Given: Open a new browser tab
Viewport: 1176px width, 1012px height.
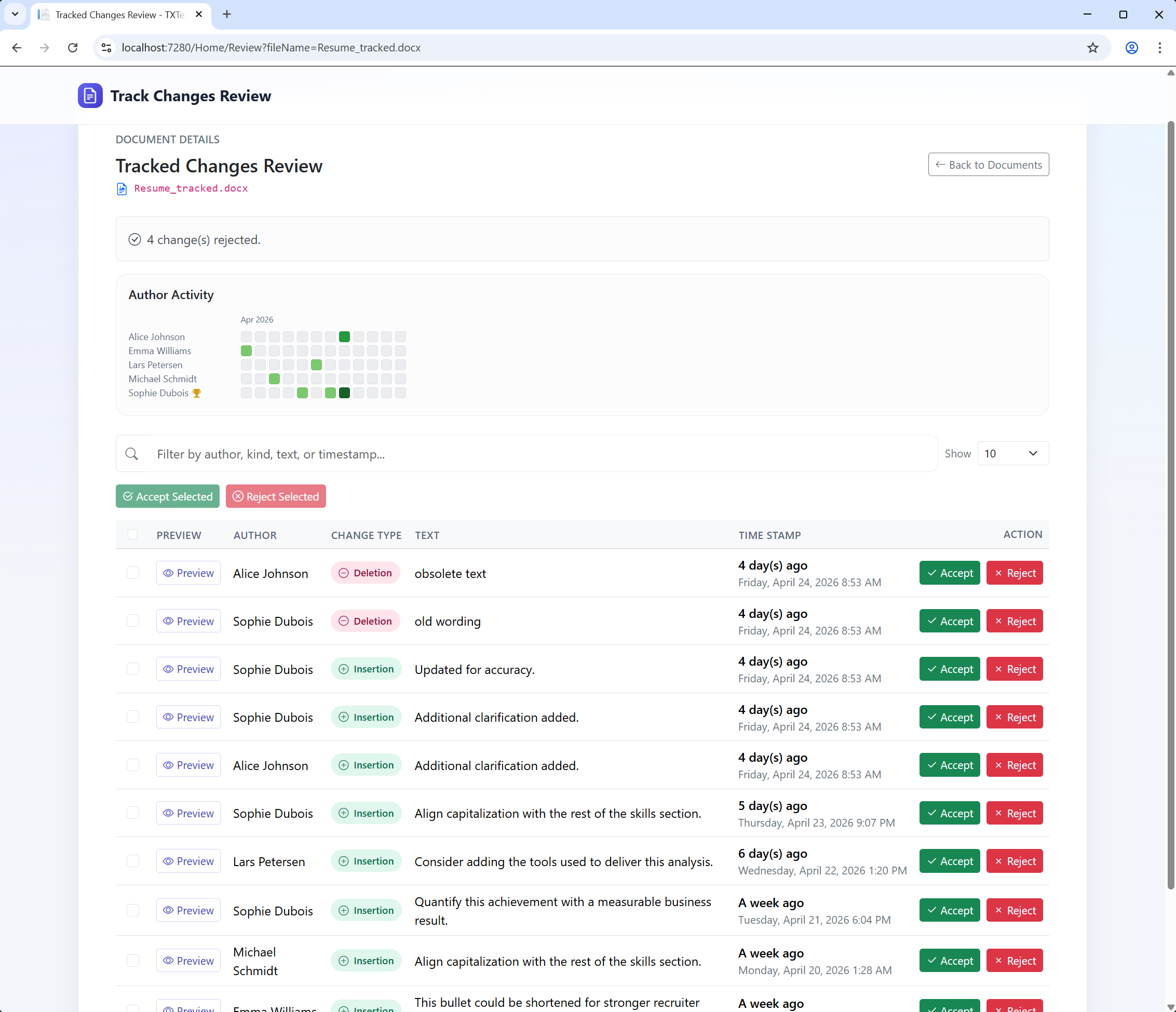Looking at the screenshot, I should tap(227, 14).
